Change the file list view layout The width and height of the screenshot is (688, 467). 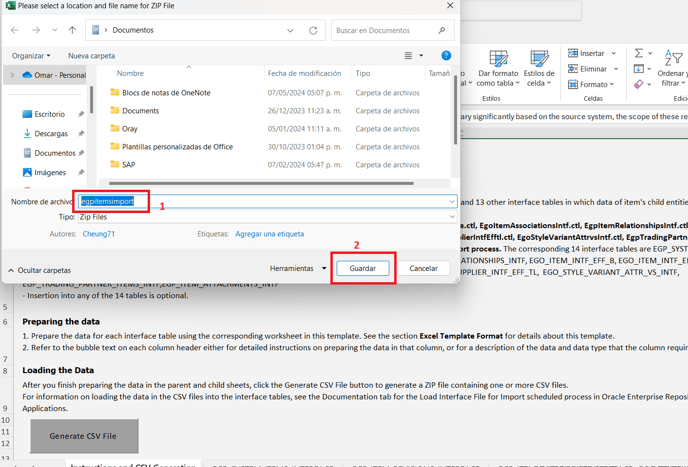(408, 56)
